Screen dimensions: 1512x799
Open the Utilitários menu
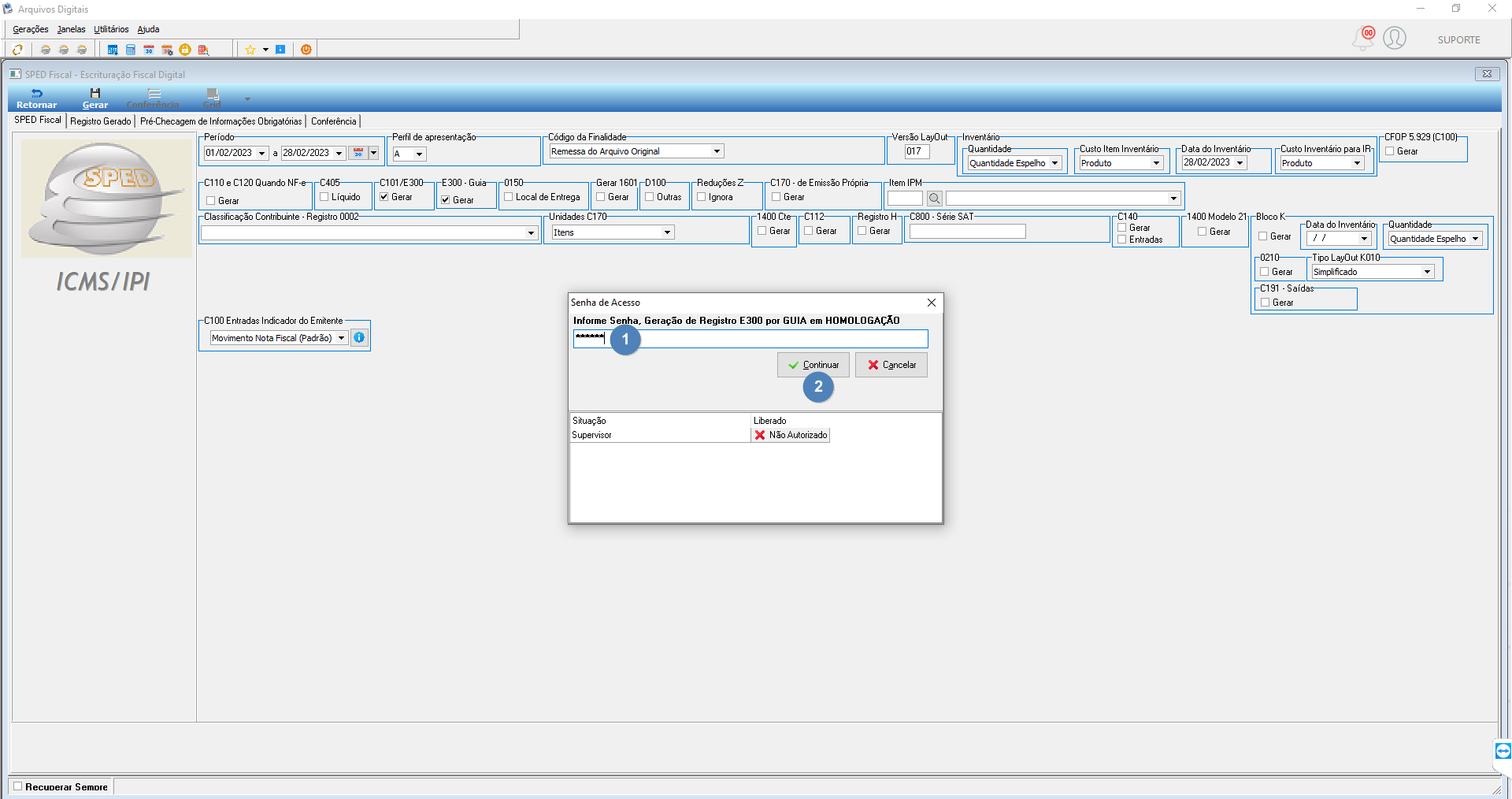click(x=112, y=29)
